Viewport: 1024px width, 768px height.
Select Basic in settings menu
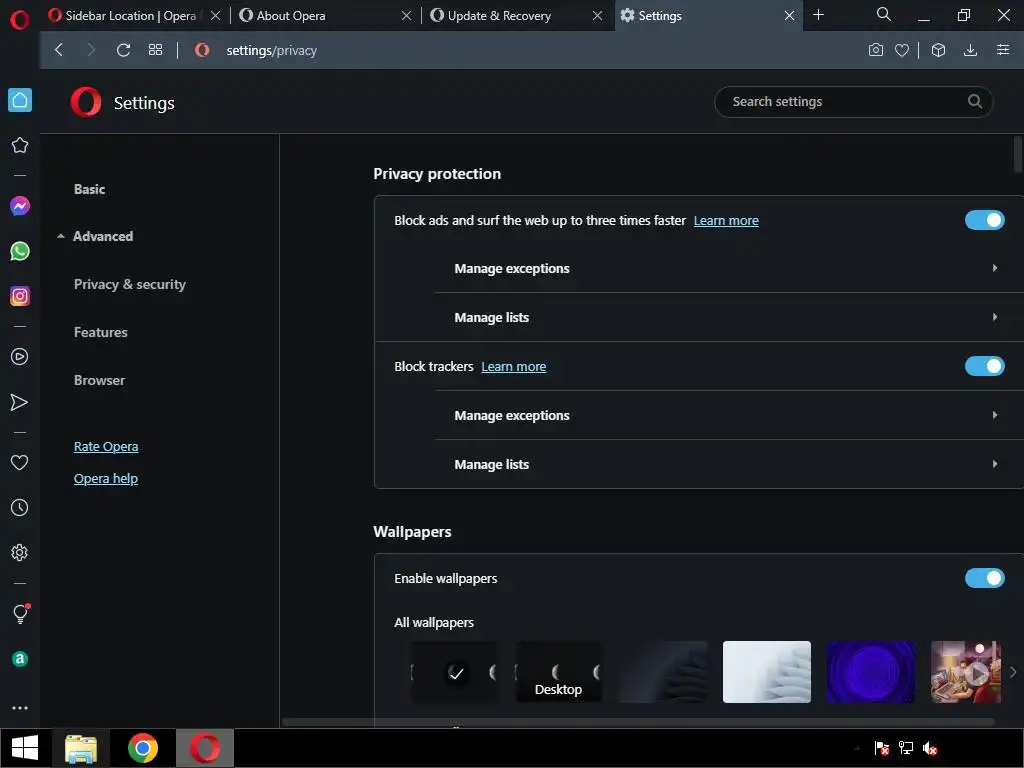click(x=89, y=189)
